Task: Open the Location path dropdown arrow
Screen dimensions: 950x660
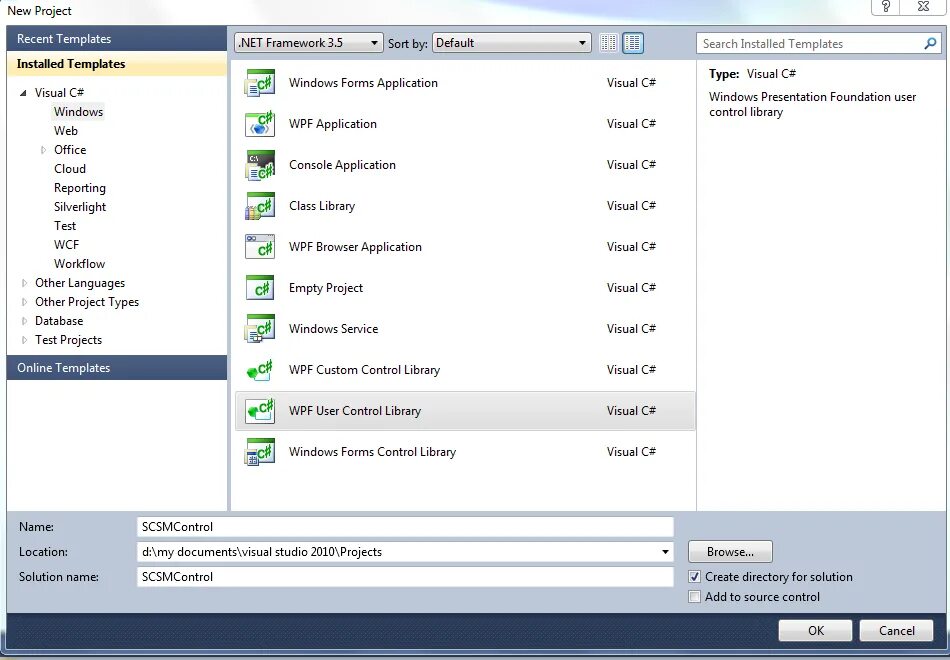Action: [665, 552]
